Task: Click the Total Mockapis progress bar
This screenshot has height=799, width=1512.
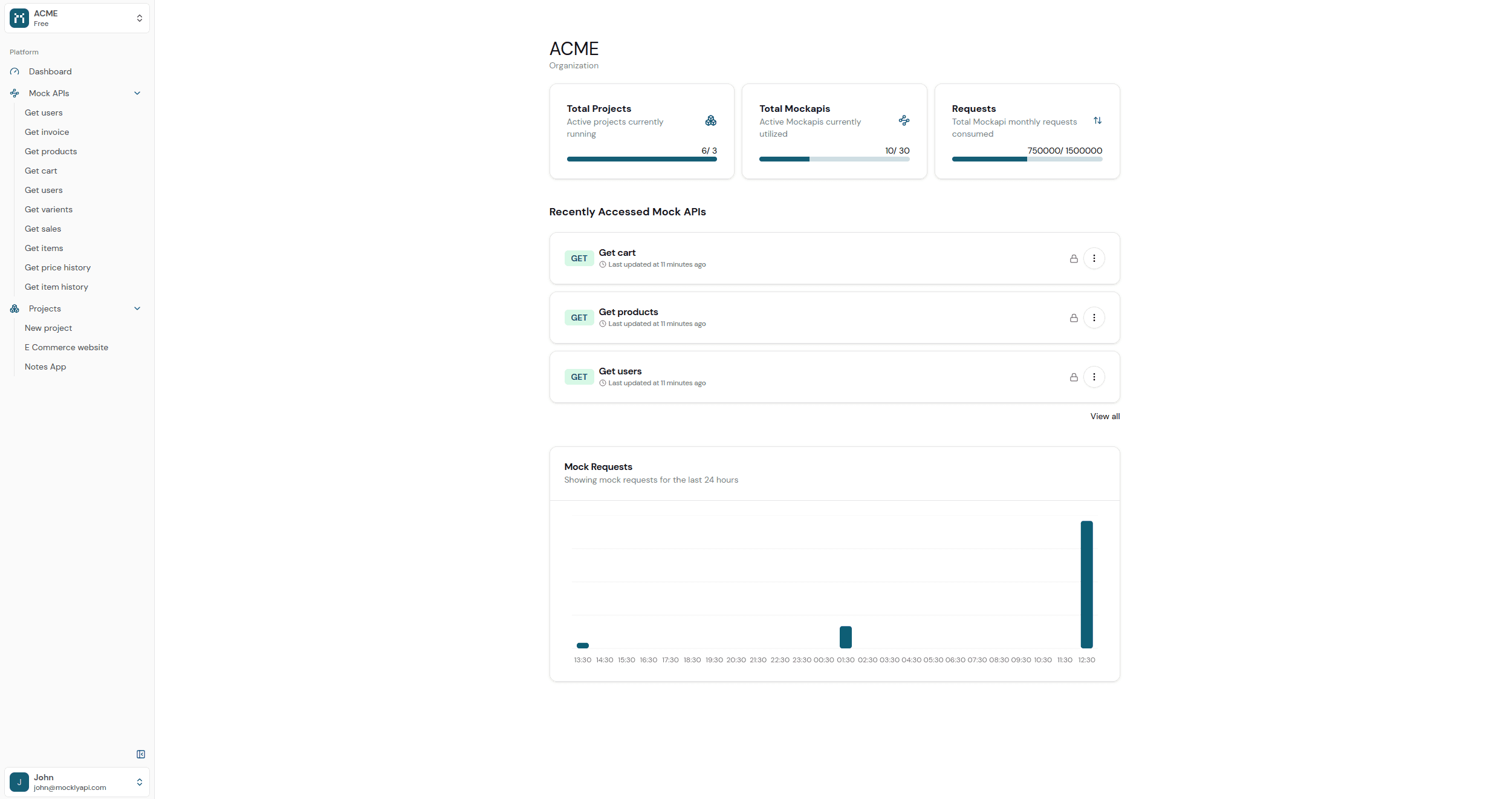Action: [x=834, y=159]
